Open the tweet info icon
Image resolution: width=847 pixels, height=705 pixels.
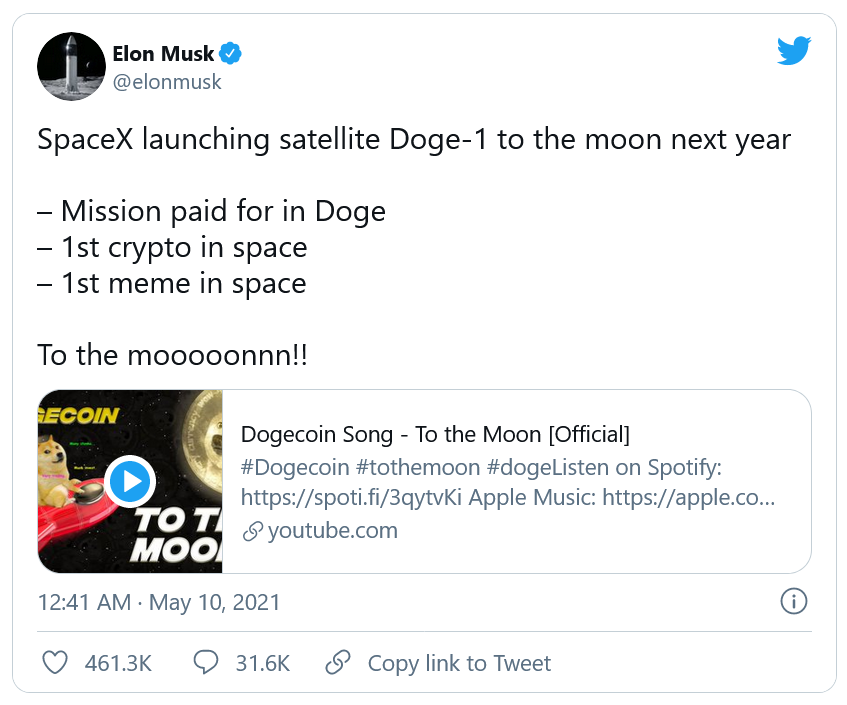(793, 601)
